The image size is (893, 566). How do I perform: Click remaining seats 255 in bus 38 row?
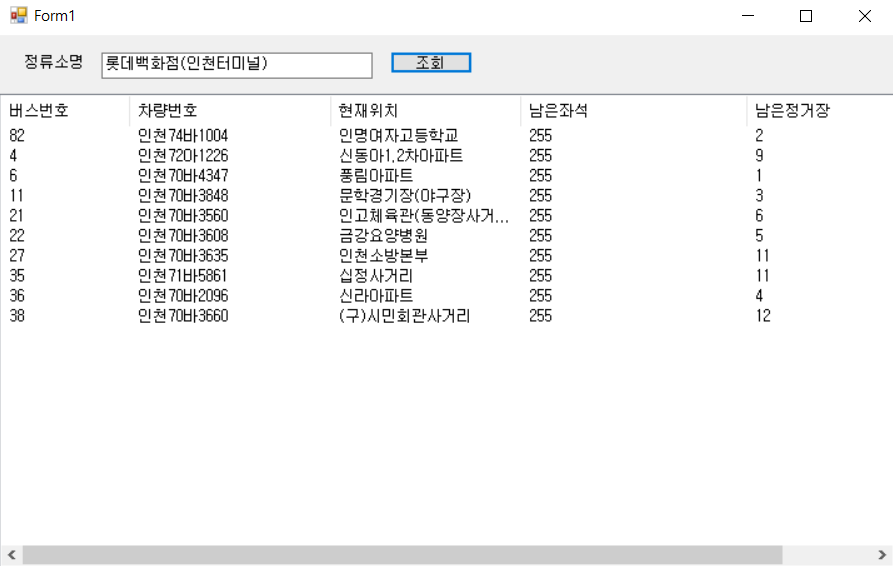[x=540, y=315]
